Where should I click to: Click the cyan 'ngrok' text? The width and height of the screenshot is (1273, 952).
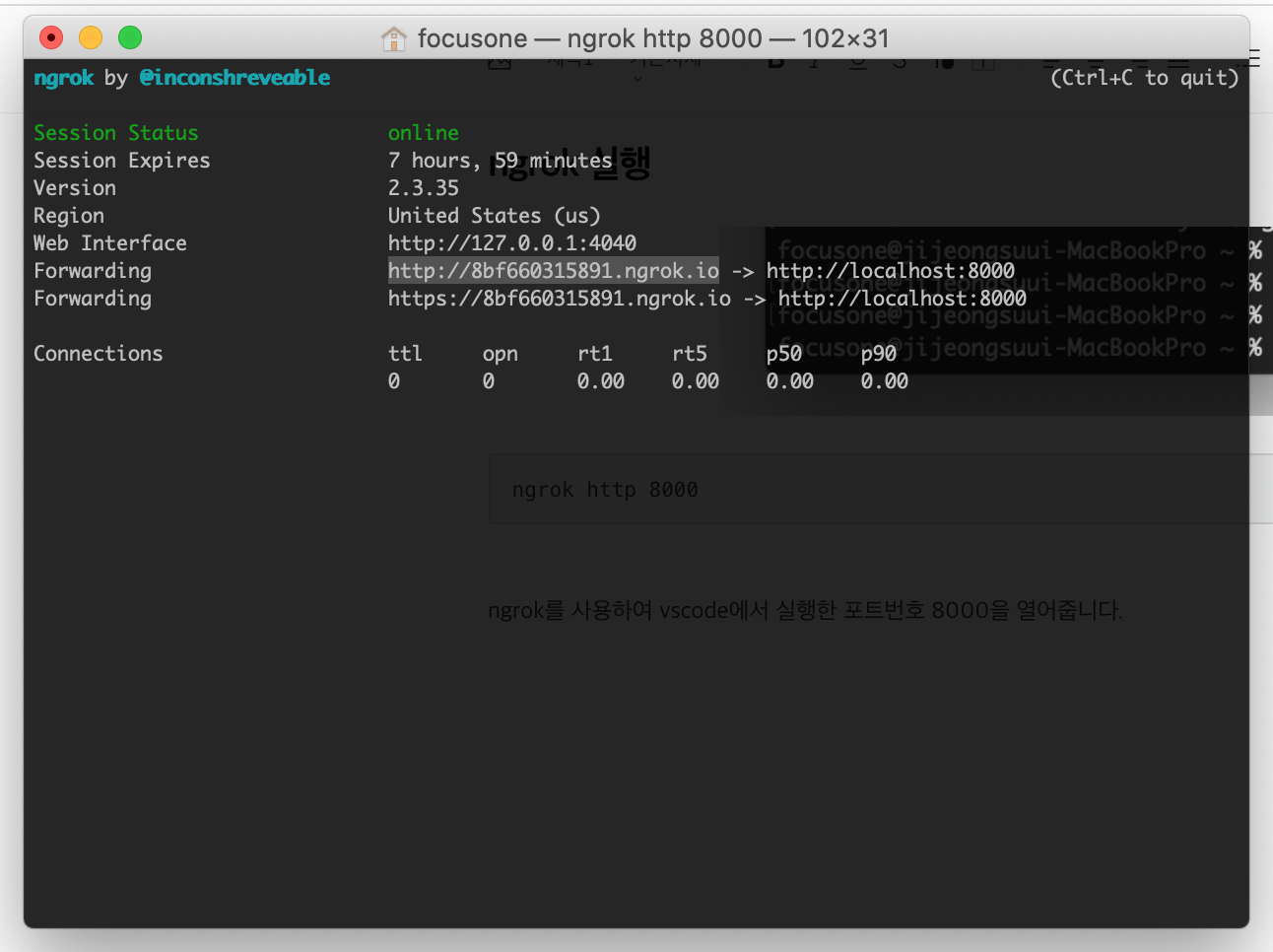[64, 78]
